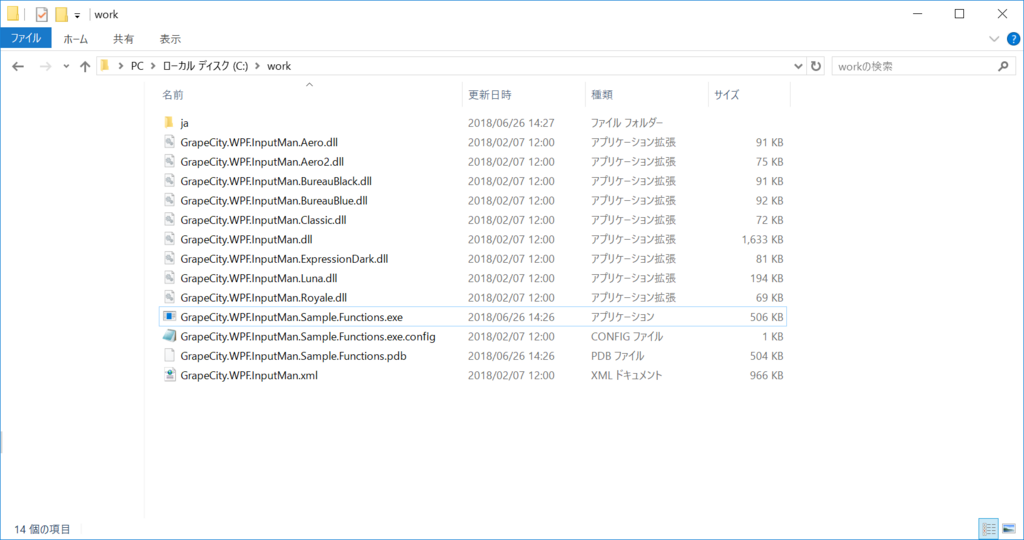Select the BureauBlack.dll file icon
The width and height of the screenshot is (1024, 540).
click(169, 181)
